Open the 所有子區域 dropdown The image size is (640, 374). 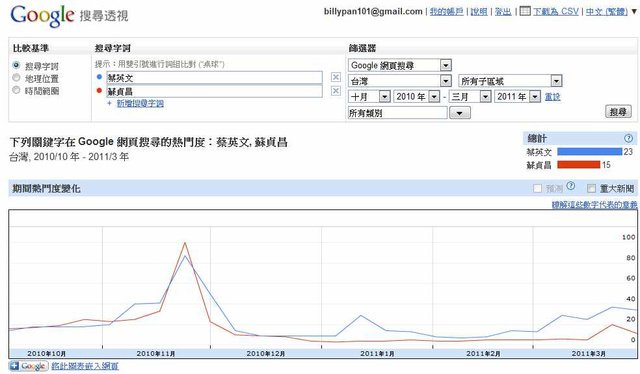tap(510, 81)
